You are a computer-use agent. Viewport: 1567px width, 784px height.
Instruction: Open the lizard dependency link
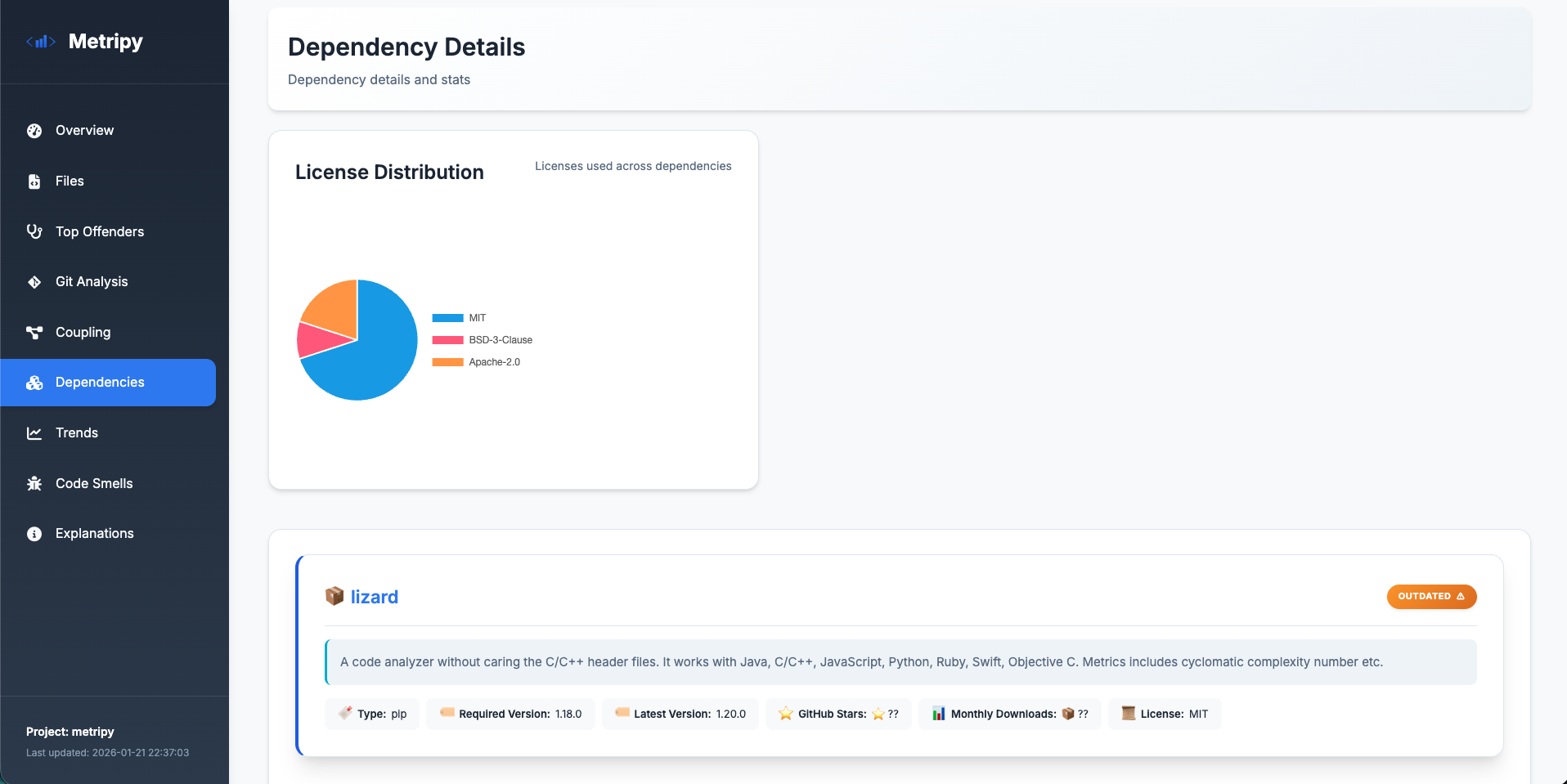tap(374, 596)
